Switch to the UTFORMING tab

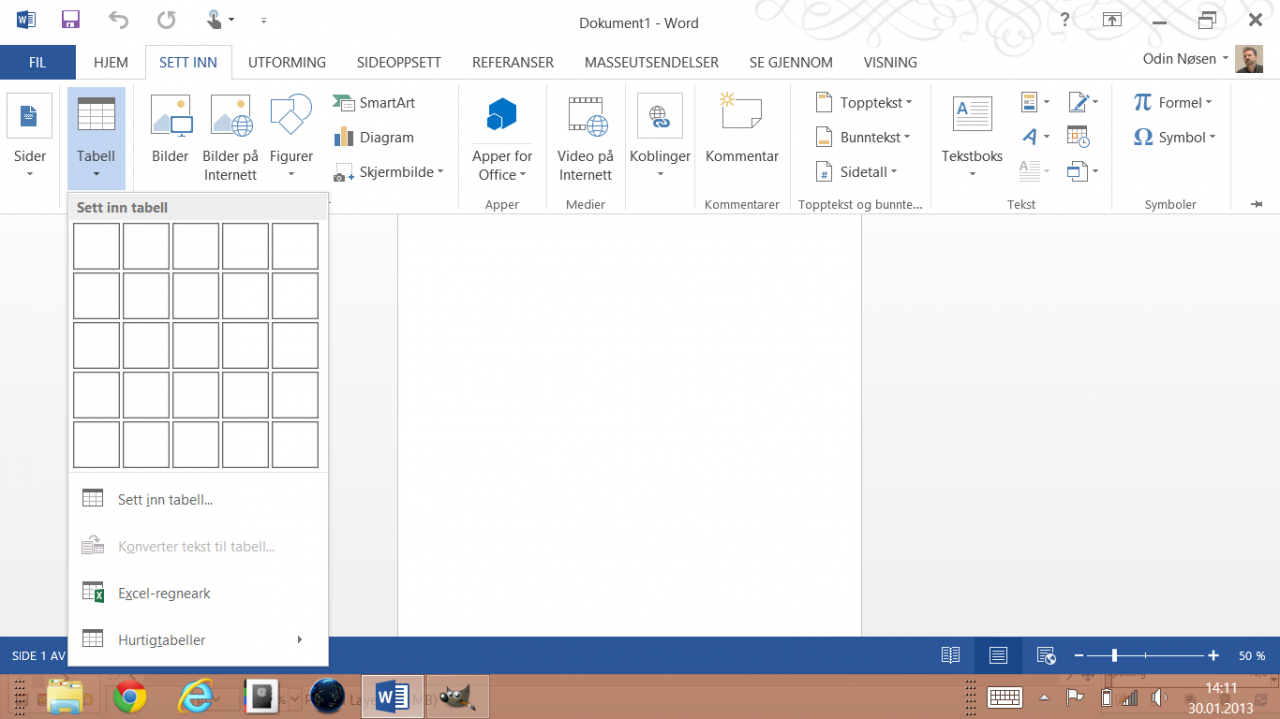pyautogui.click(x=287, y=62)
